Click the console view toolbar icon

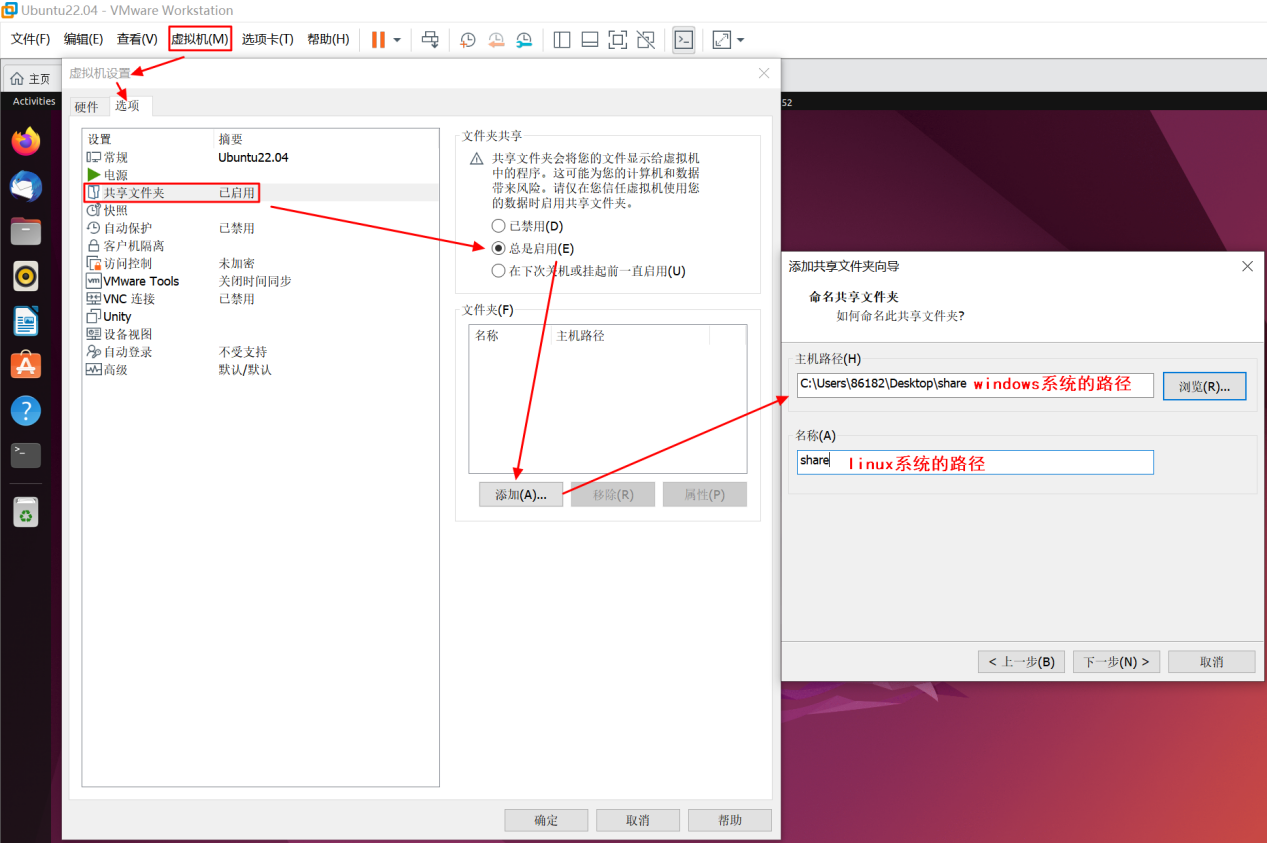(x=684, y=40)
